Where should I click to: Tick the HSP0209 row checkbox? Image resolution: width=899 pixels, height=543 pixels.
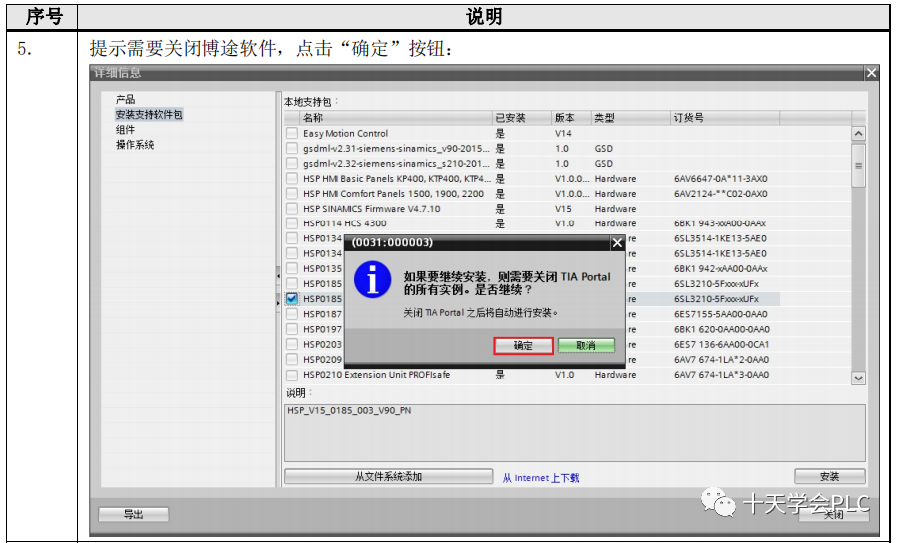pyautogui.click(x=292, y=360)
